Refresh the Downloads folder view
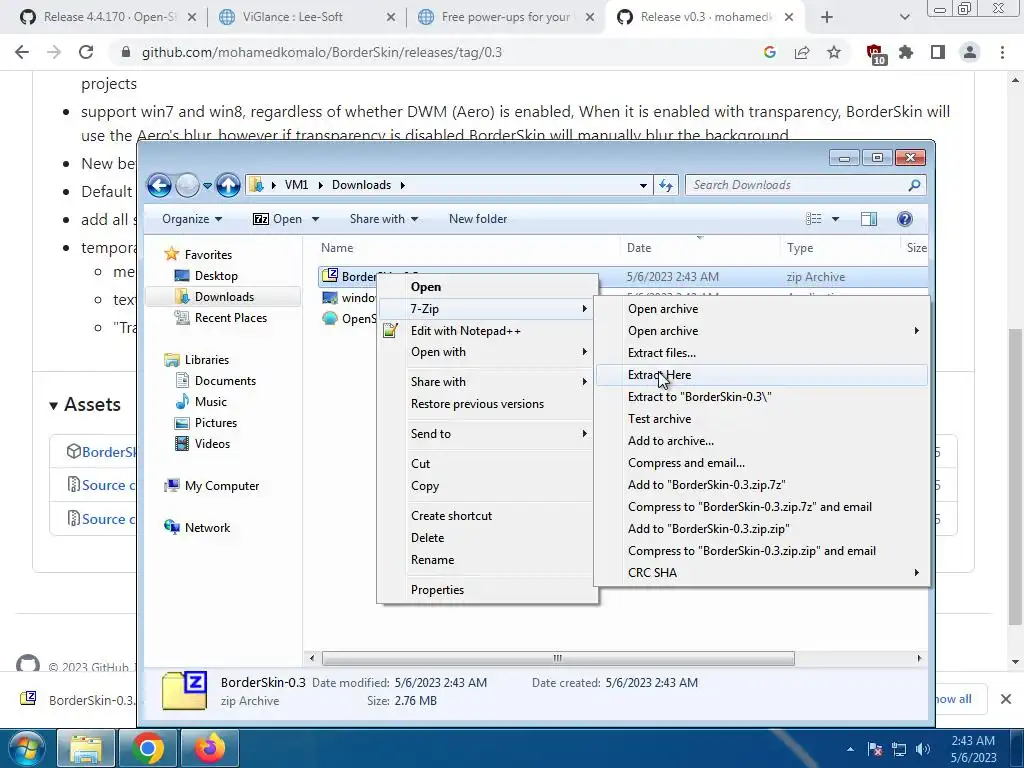Viewport: 1024px width, 768px height. pos(665,185)
